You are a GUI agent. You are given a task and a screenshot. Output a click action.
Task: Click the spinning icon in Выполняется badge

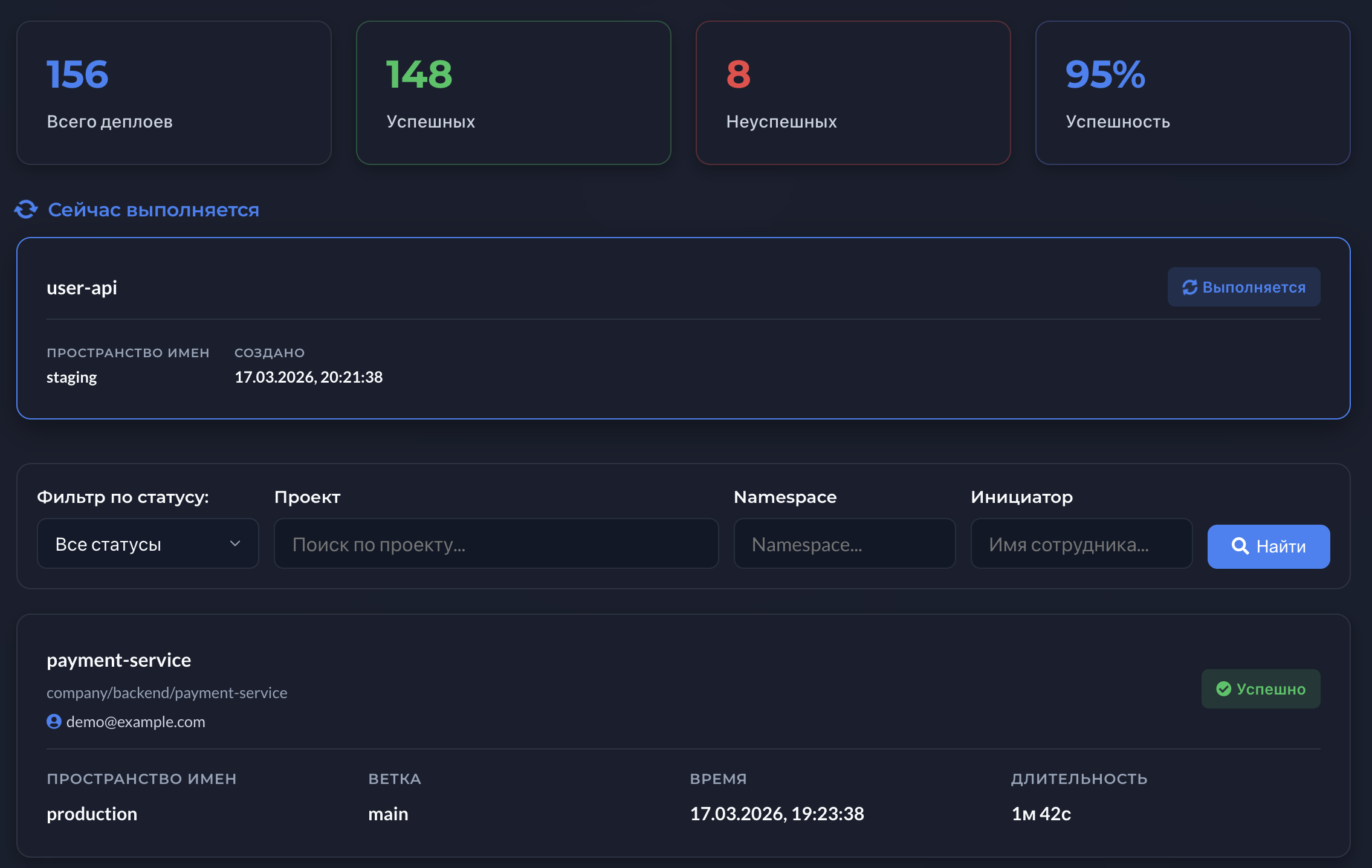pos(1189,287)
